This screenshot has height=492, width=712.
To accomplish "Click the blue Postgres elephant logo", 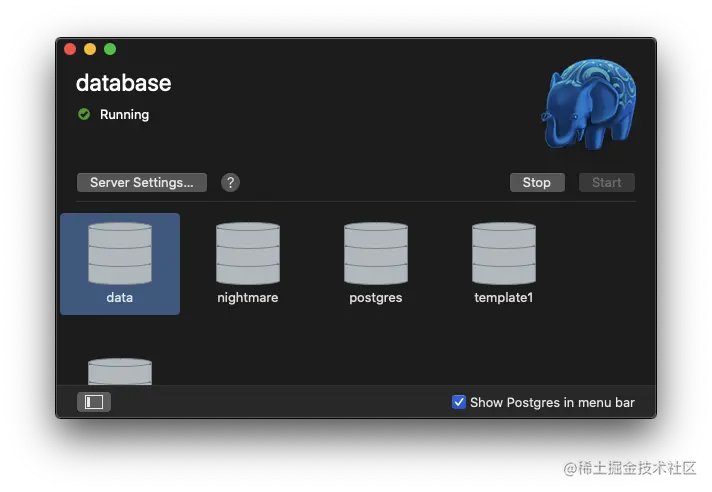I will pyautogui.click(x=589, y=104).
